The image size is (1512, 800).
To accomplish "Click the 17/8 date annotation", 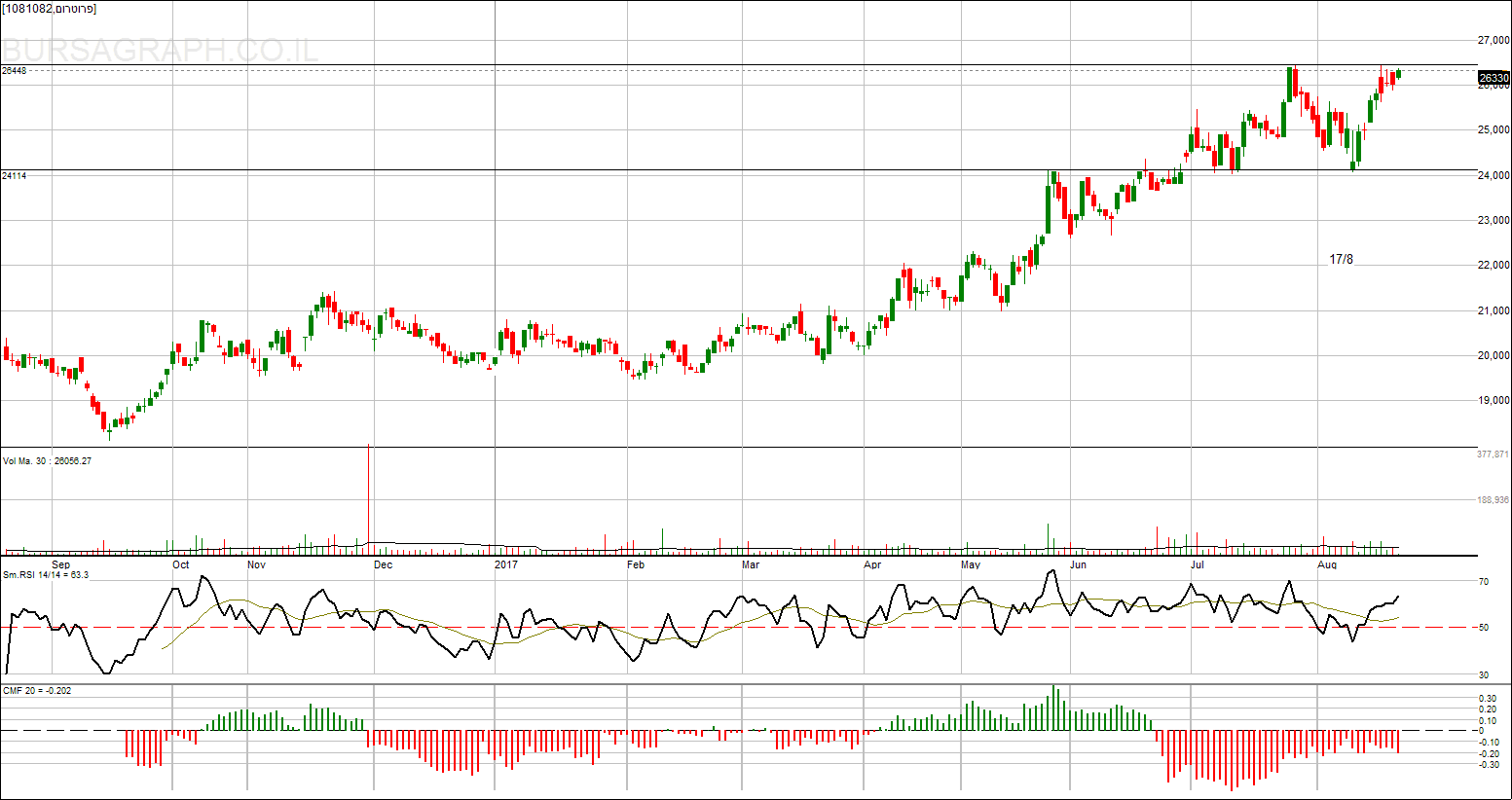I will click(x=1341, y=259).
